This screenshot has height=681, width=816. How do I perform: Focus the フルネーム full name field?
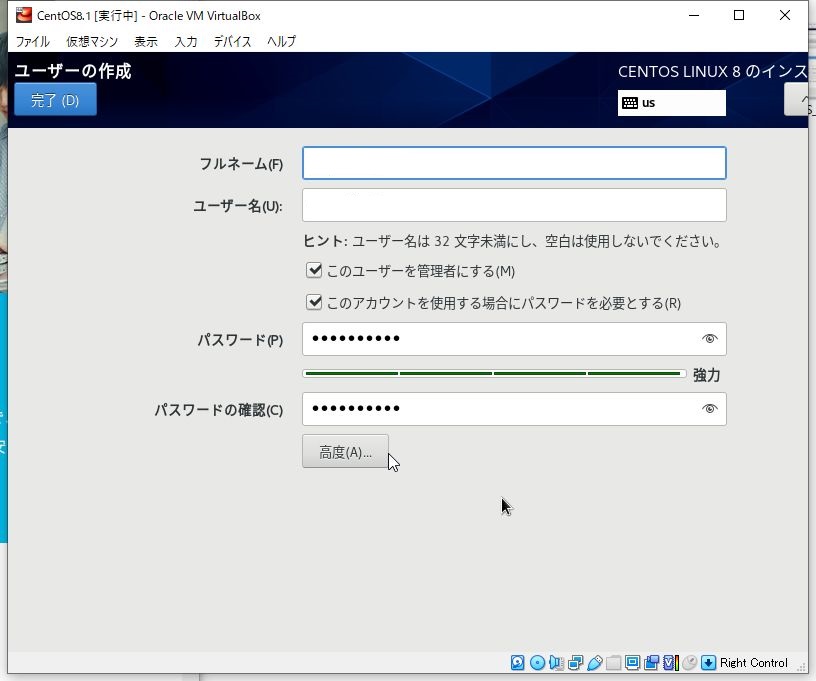pos(514,163)
